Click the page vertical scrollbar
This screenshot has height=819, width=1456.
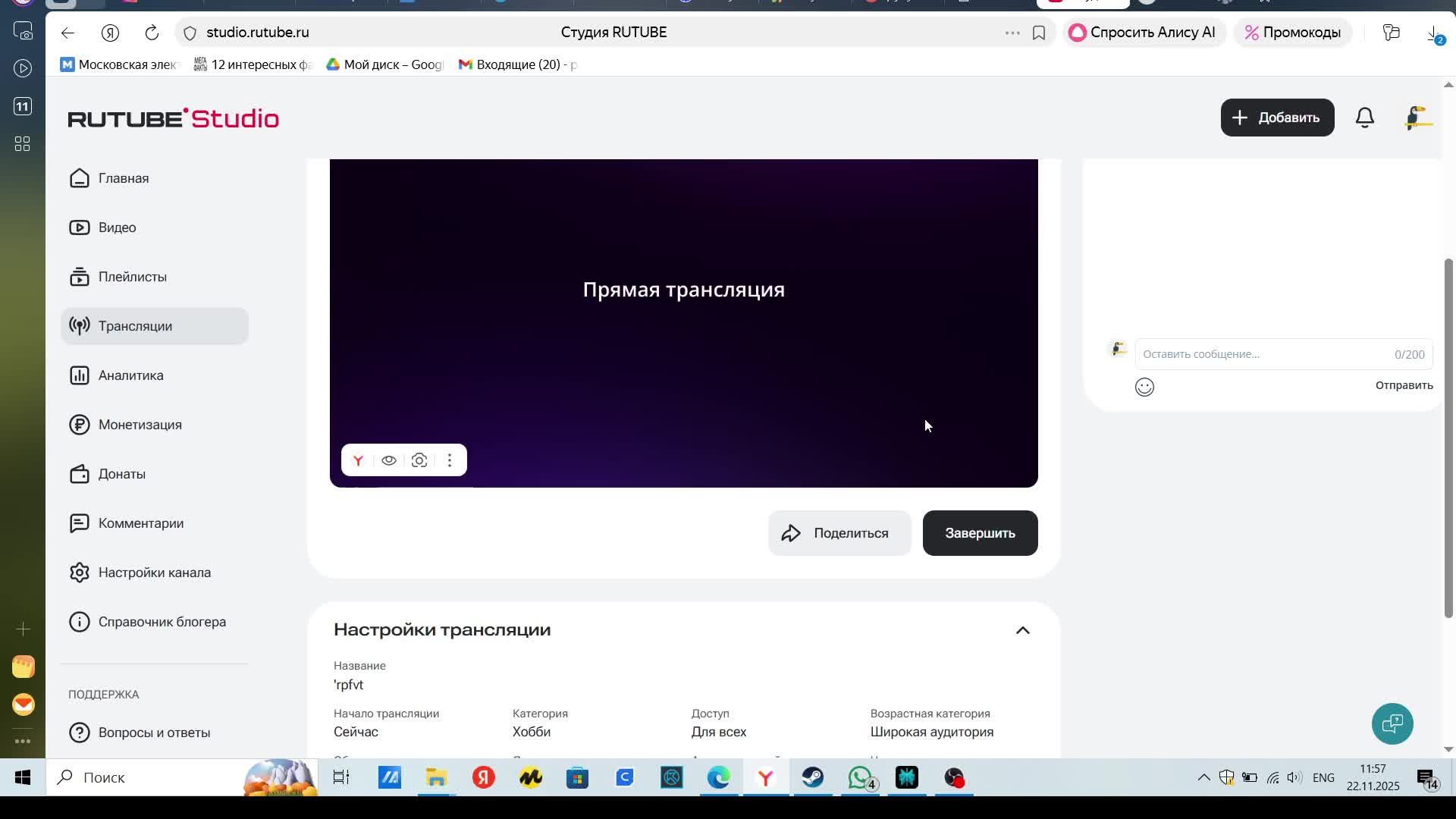1448,438
